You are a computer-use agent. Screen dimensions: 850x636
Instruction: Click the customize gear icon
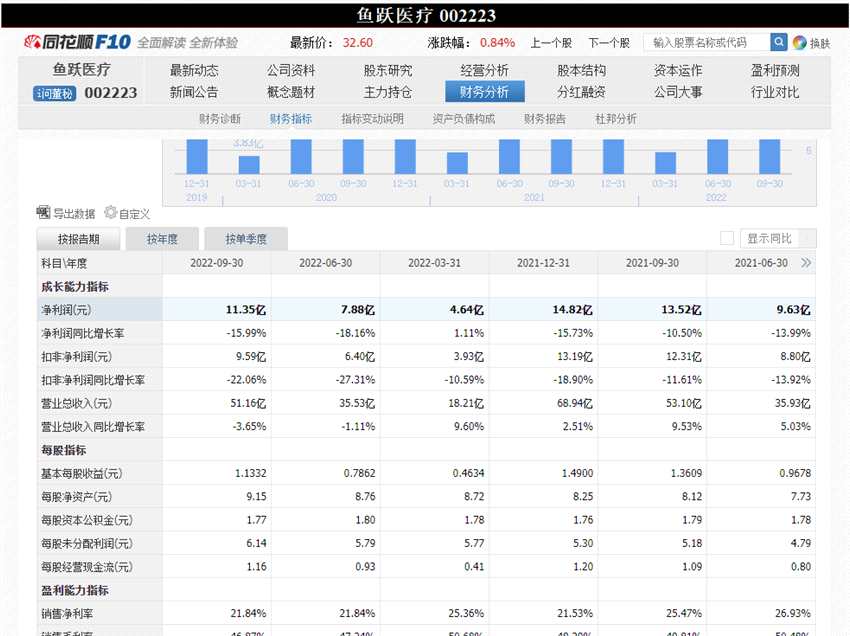pos(111,212)
